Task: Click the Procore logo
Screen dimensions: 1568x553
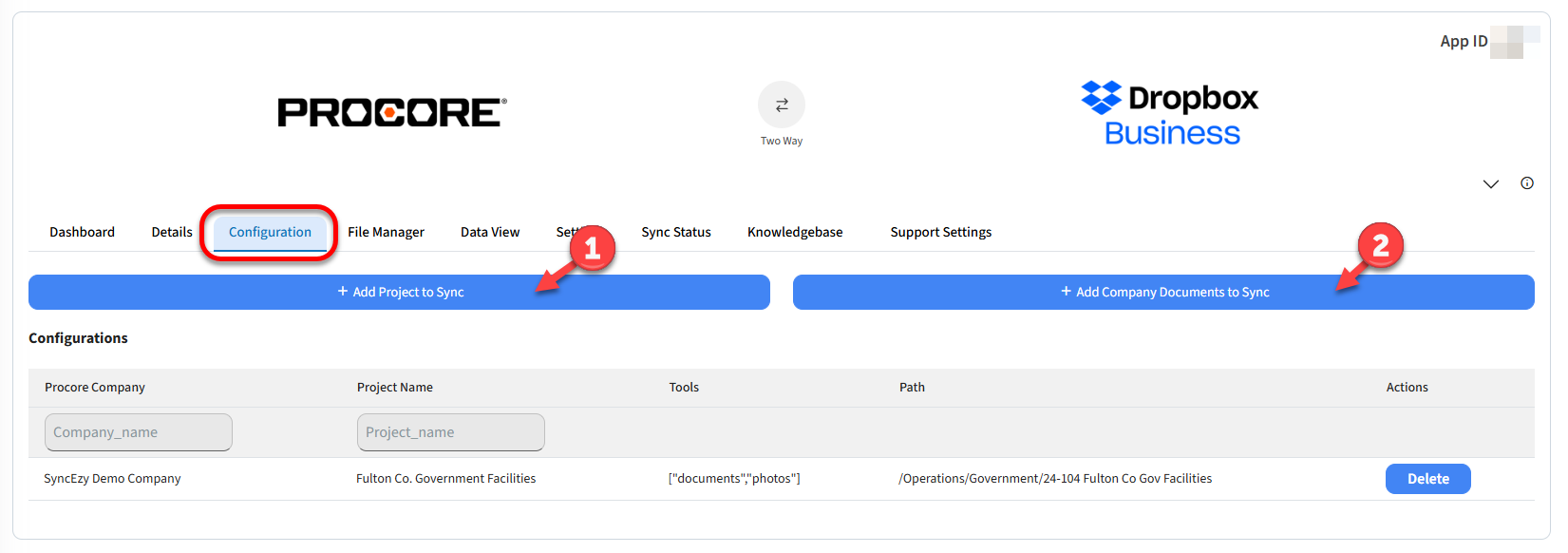Action: [391, 112]
